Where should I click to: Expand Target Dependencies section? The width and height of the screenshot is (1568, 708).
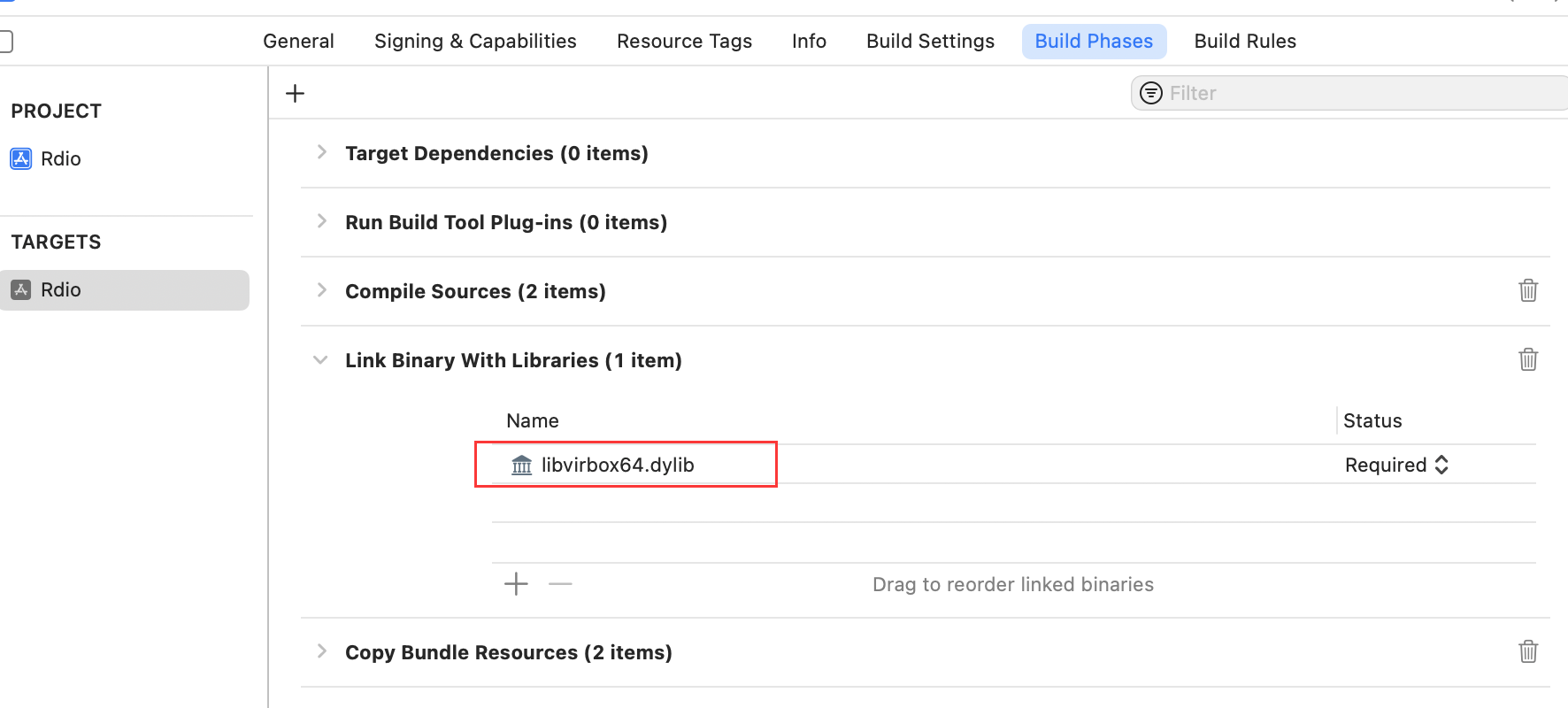pos(322,152)
